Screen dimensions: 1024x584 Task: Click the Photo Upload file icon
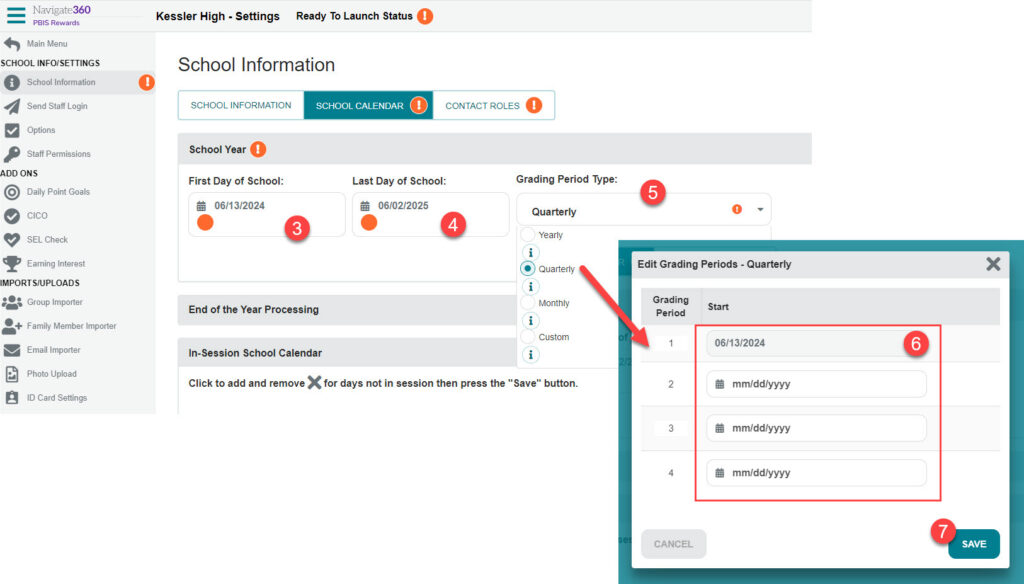pyautogui.click(x=12, y=374)
